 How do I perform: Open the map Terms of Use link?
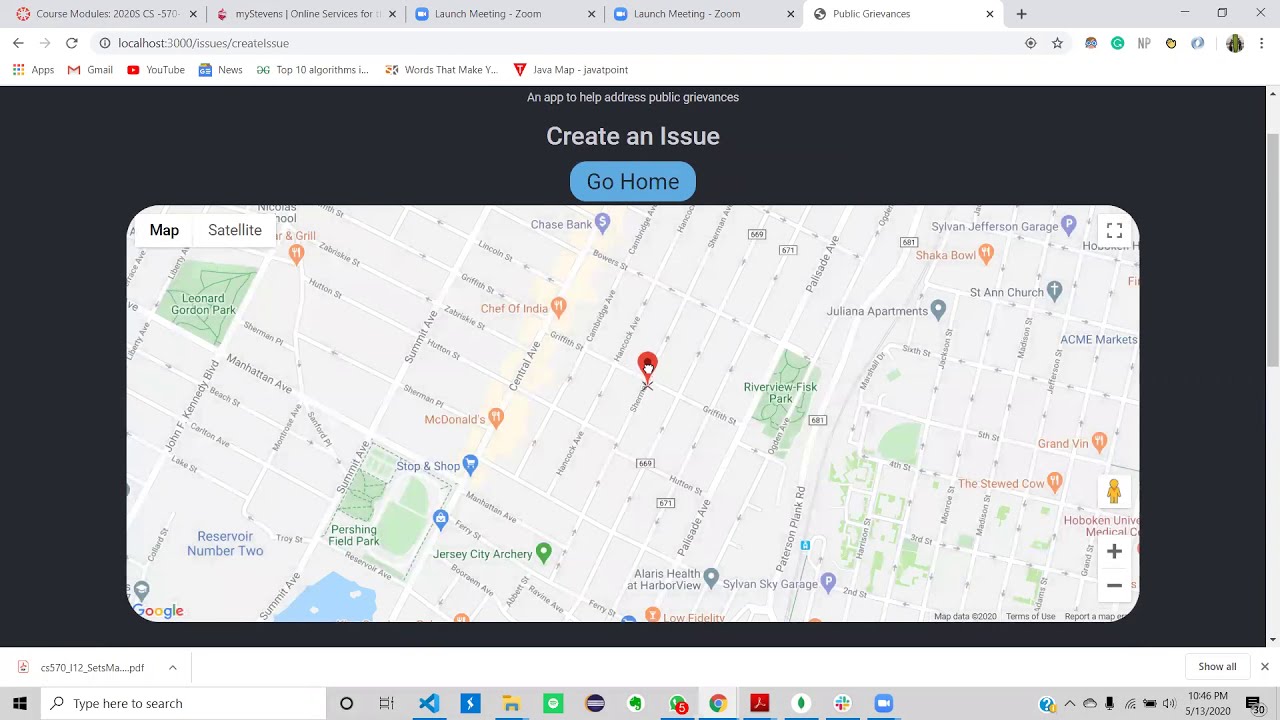[x=1030, y=616]
